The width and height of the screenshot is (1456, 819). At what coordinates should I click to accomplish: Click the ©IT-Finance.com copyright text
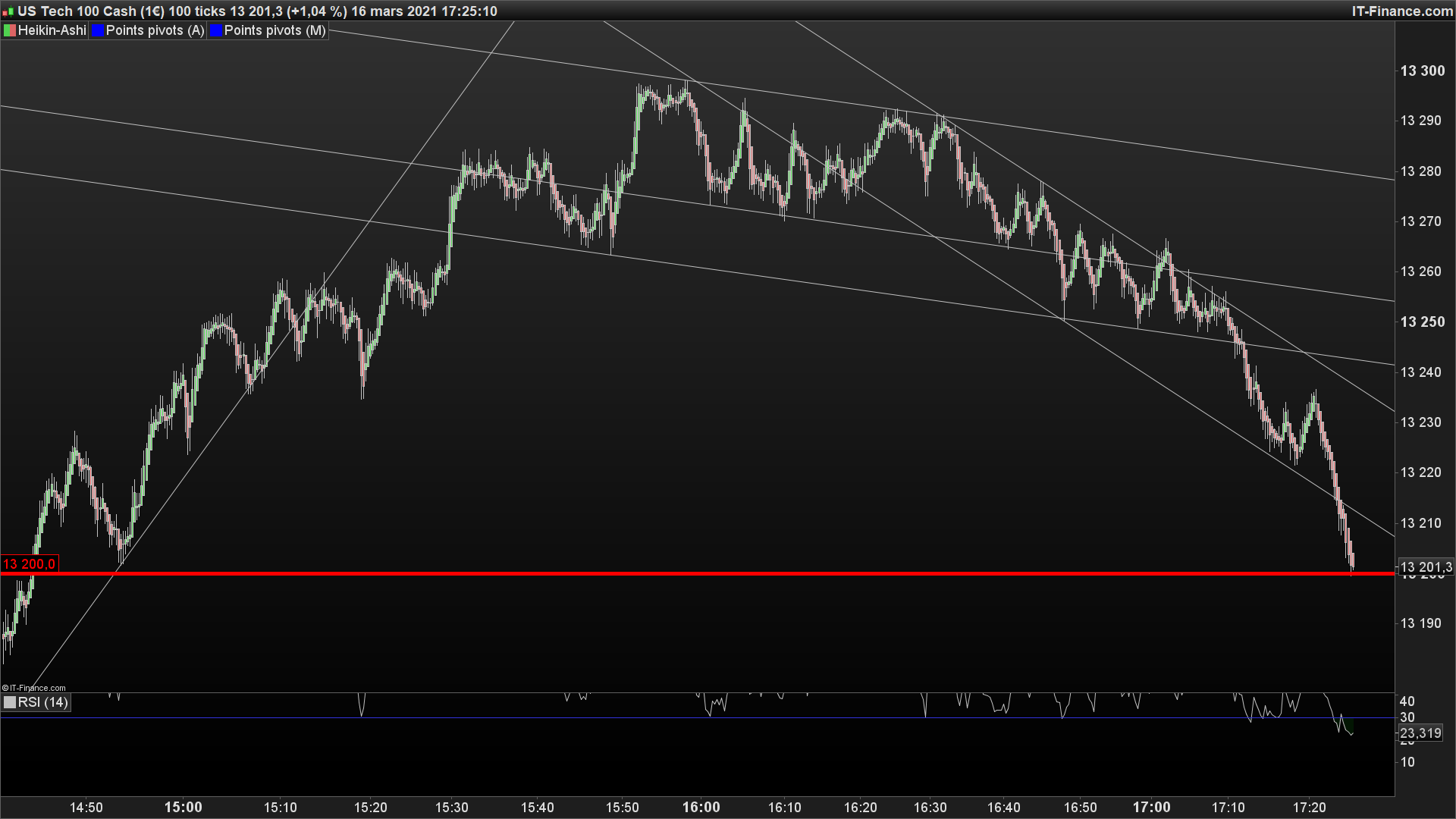(x=34, y=688)
